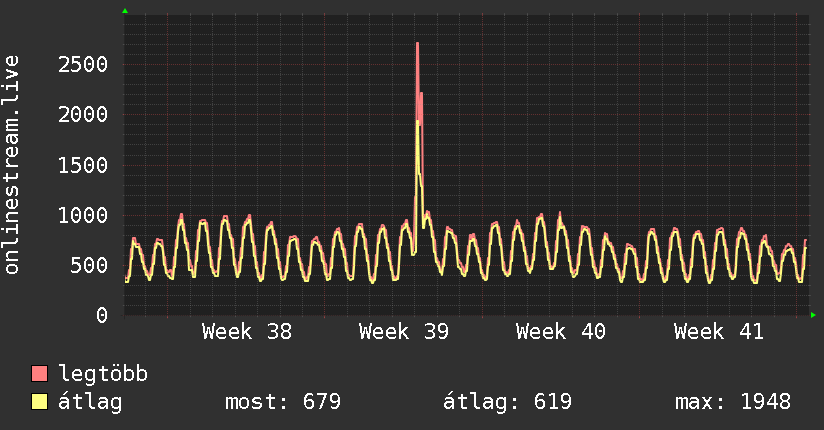Click the 0 y-axis label
The width and height of the screenshot is (824, 430).
(x=102, y=315)
